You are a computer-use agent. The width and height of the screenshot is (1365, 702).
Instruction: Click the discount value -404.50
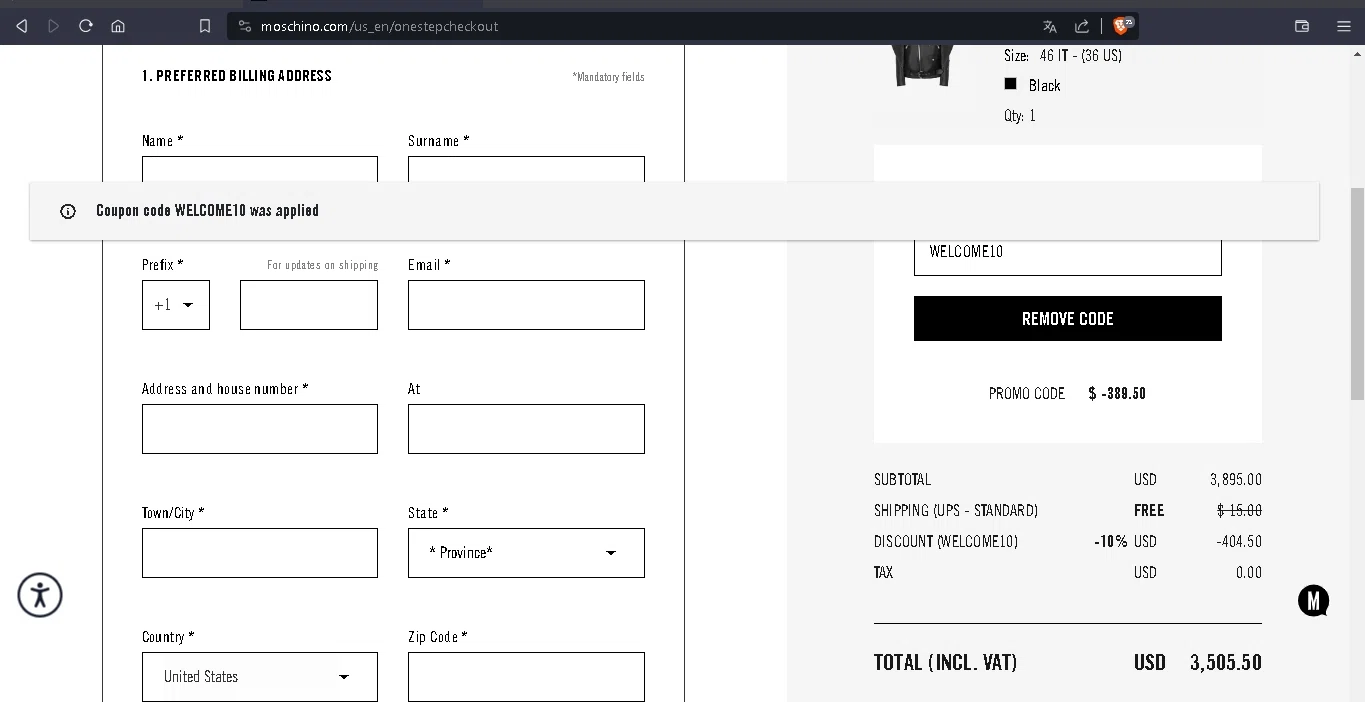click(1239, 541)
